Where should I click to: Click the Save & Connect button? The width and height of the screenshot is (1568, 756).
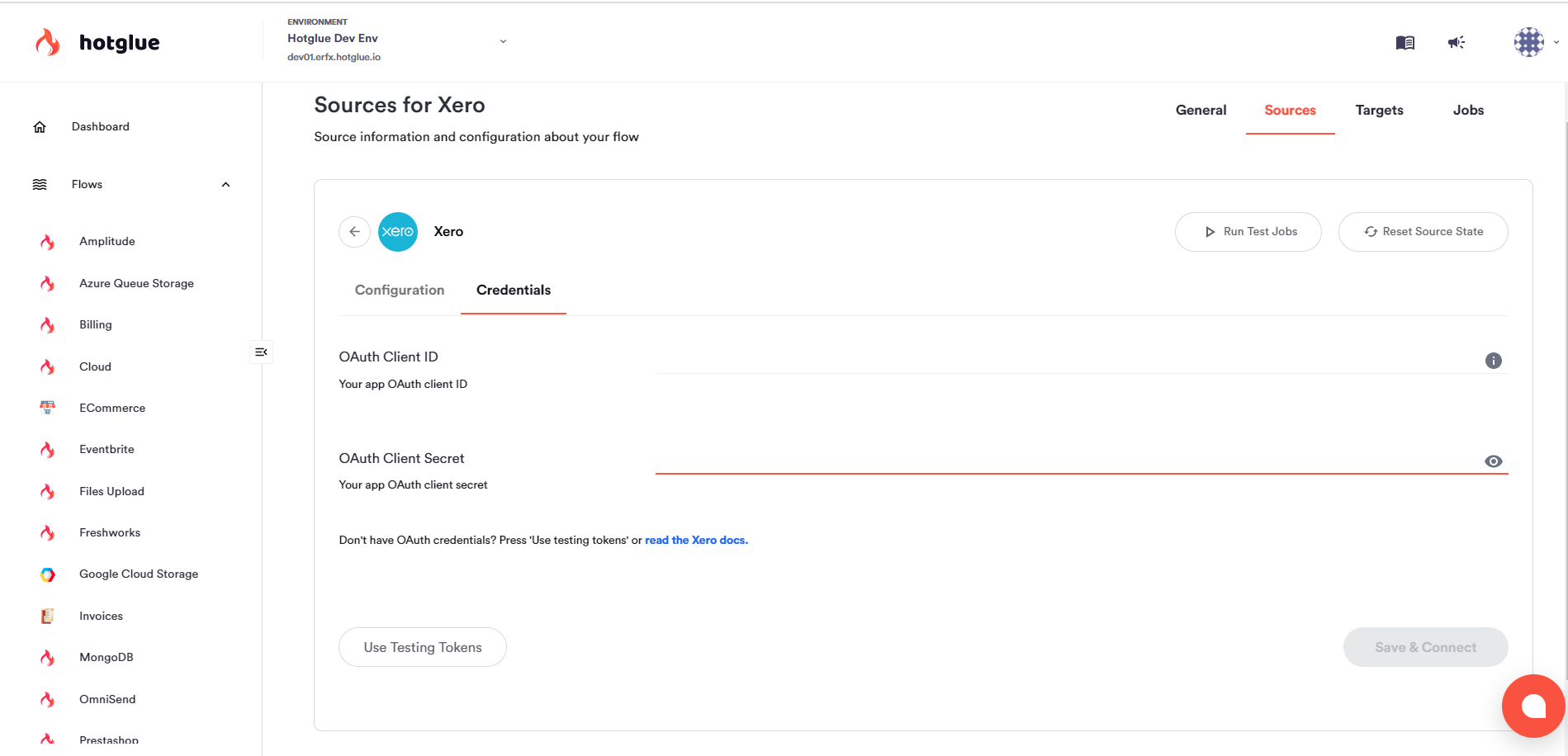(1425, 648)
